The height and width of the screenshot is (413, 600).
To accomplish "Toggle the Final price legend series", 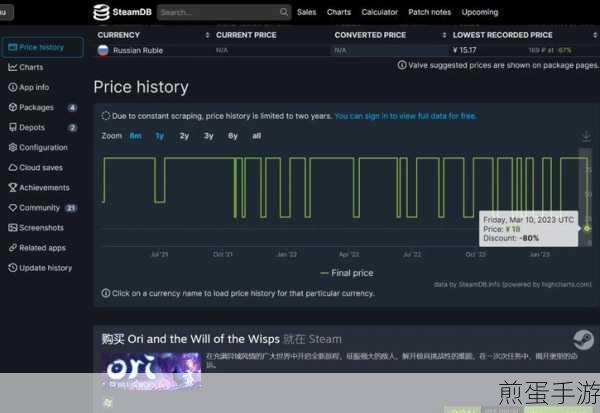I will pyautogui.click(x=347, y=273).
